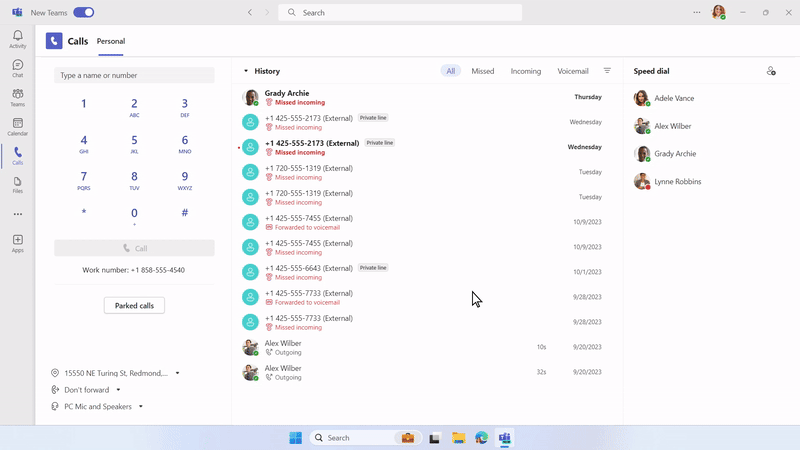800x450 pixels.
Task: Toggle the New Teams switch
Action: tap(84, 12)
